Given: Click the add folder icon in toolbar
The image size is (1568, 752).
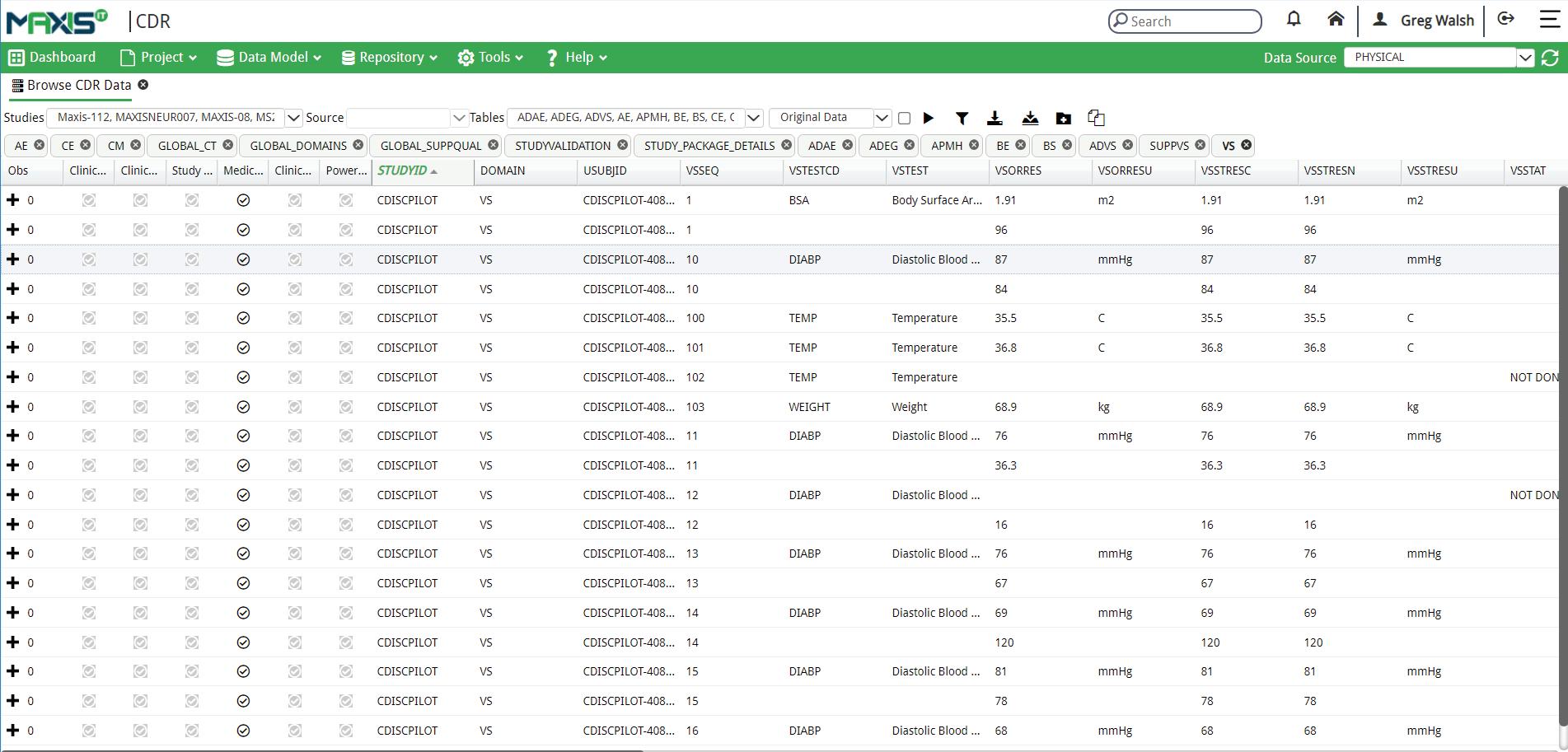Looking at the screenshot, I should click(x=1064, y=118).
